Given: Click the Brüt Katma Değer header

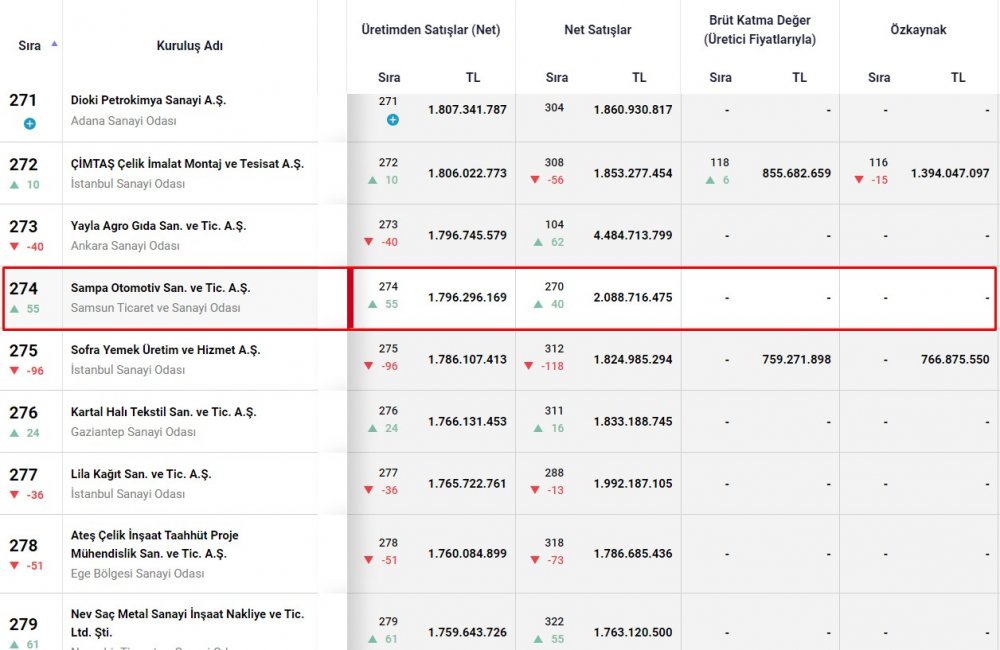Looking at the screenshot, I should pos(760,29).
